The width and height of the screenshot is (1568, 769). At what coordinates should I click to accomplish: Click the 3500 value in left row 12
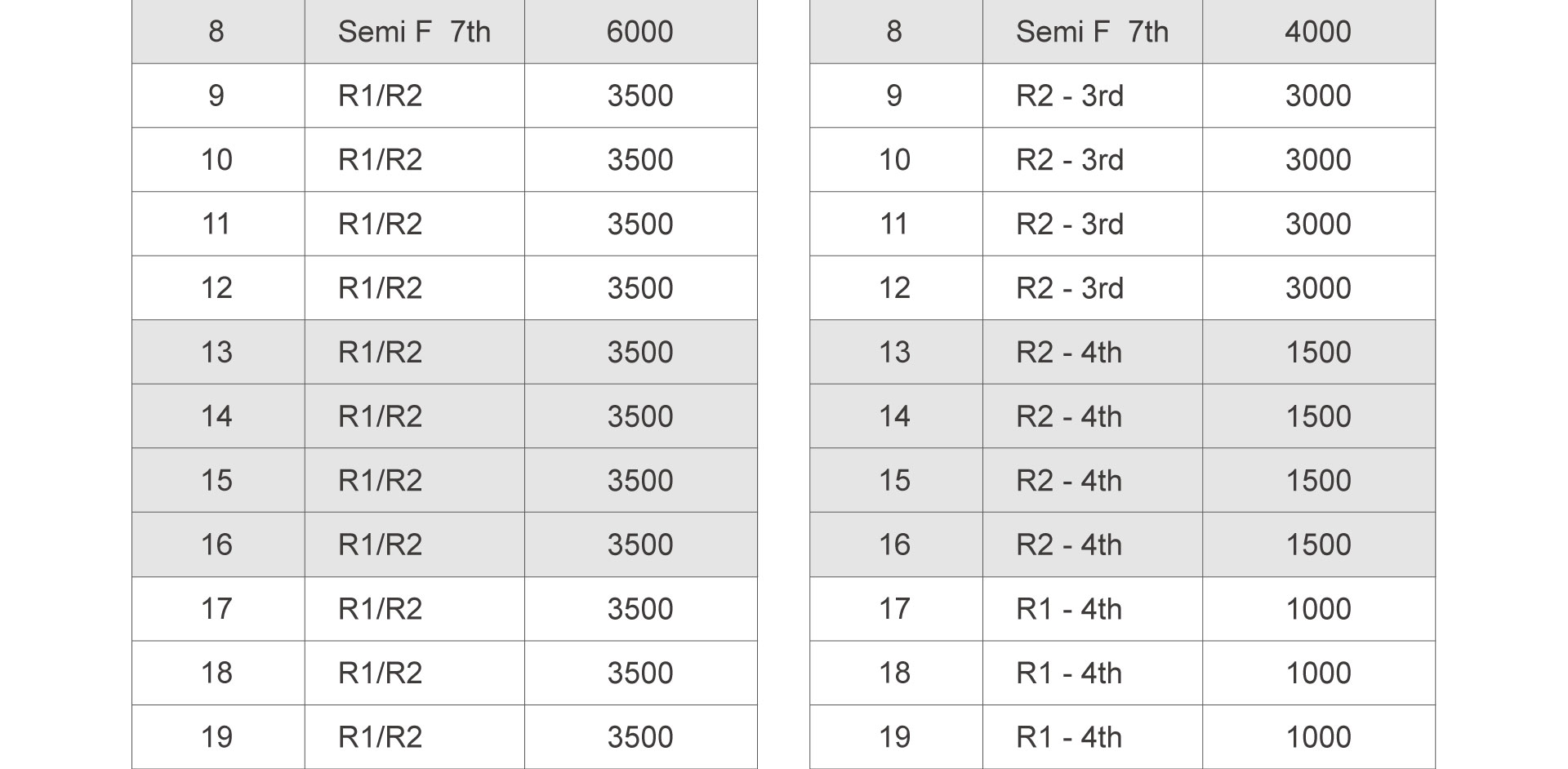pyautogui.click(x=640, y=288)
